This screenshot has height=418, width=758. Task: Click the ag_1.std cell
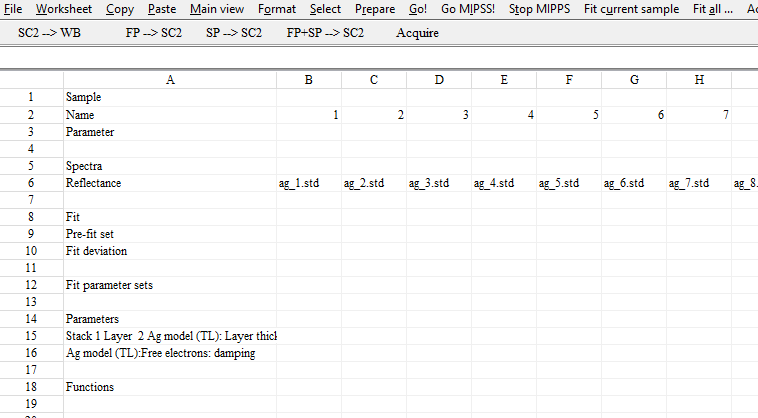309,183
